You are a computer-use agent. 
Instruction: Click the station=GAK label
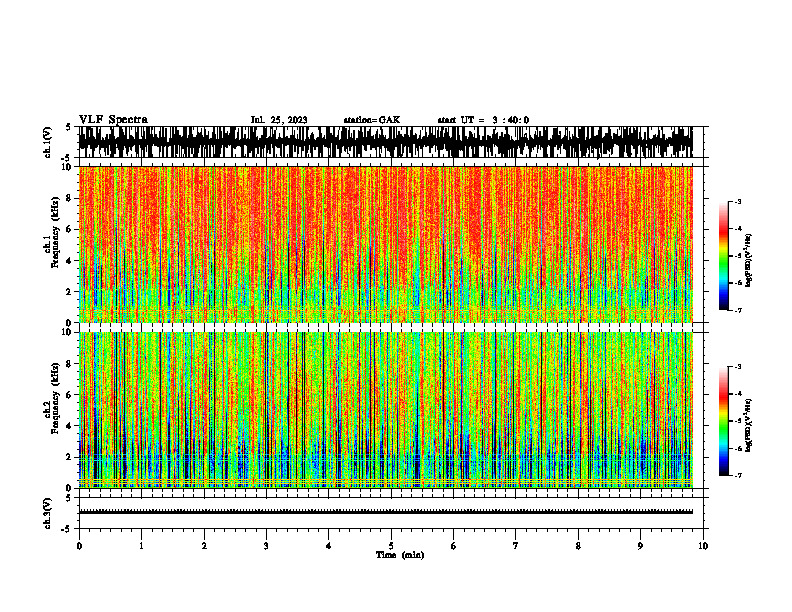point(372,120)
